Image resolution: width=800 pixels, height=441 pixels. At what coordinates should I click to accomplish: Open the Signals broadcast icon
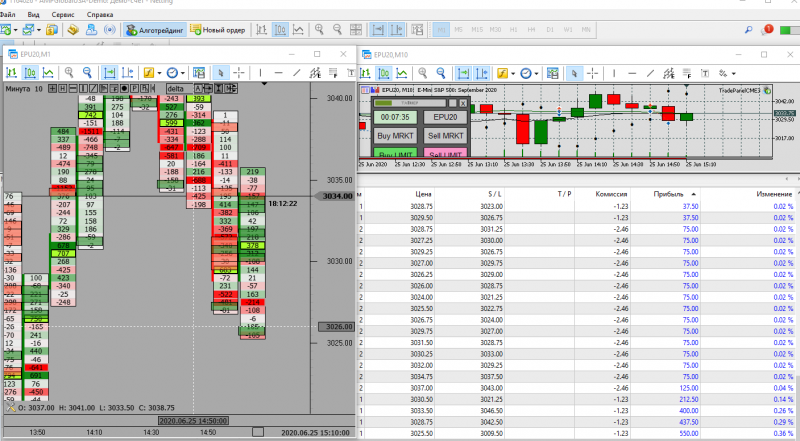pyautogui.click(x=109, y=30)
